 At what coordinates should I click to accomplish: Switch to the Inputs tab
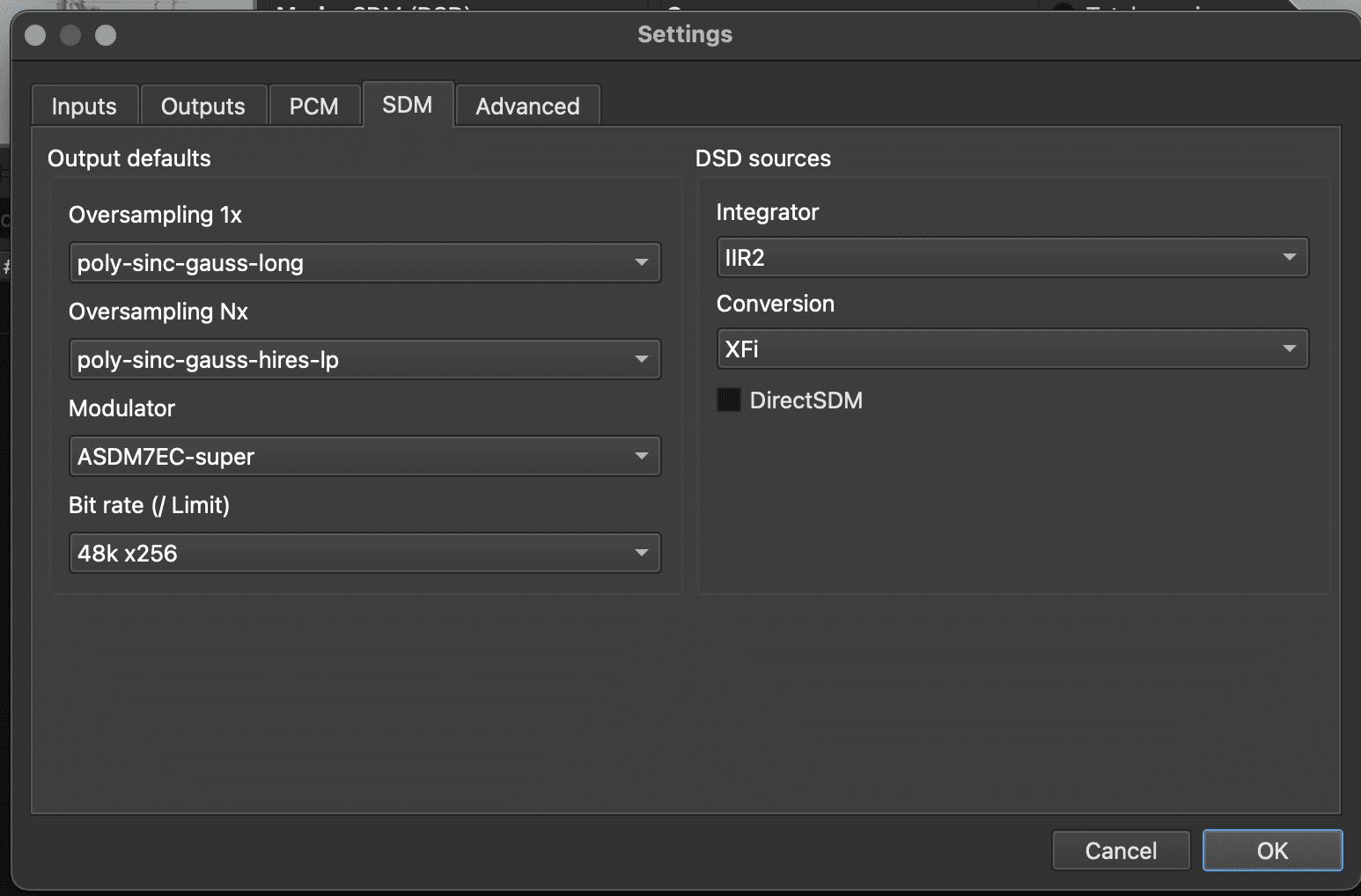pos(85,106)
